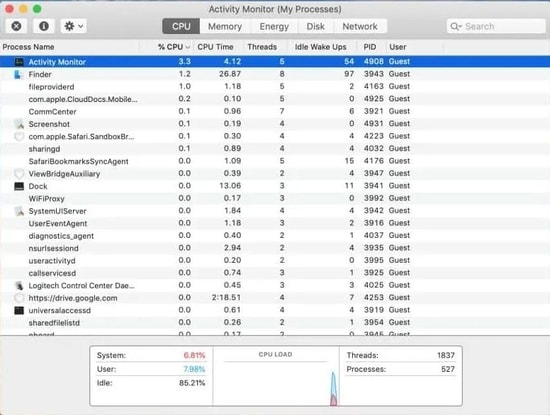Screen dimensions: 550x415
Task: Click the https://drive.google.com process icon
Action: point(19,298)
